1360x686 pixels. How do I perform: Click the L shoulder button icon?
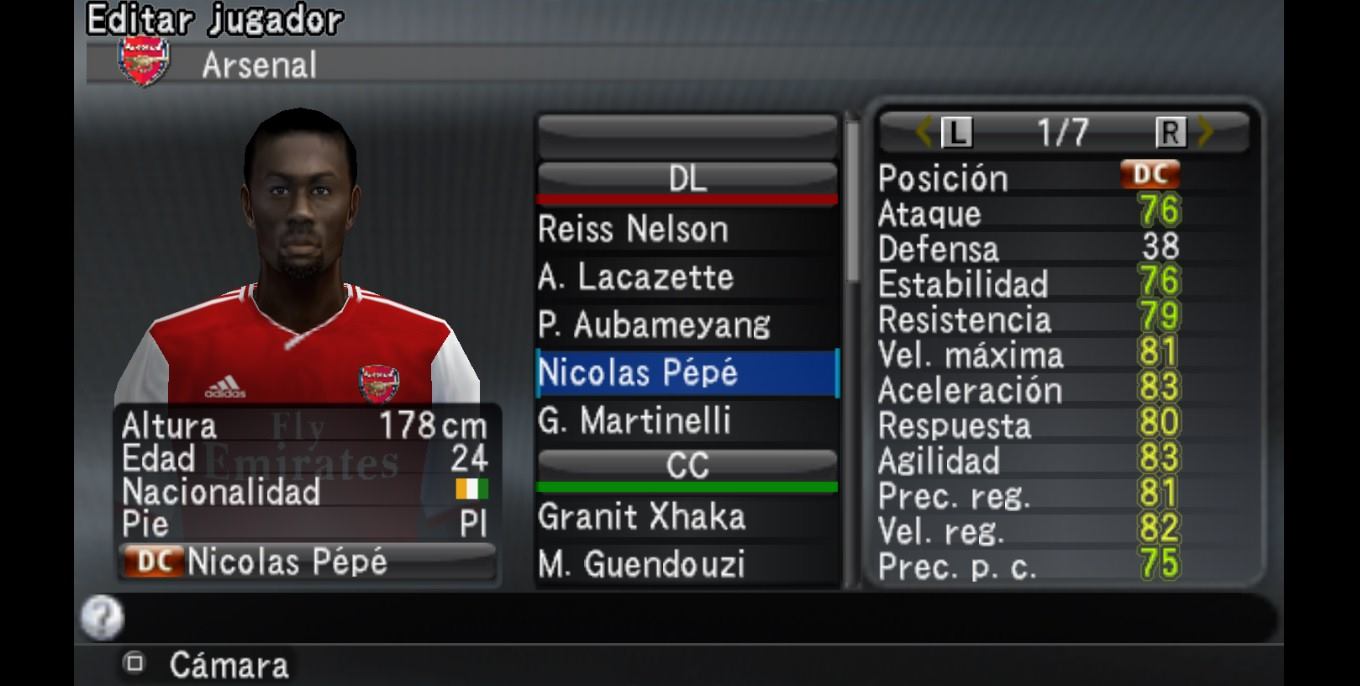click(x=957, y=132)
